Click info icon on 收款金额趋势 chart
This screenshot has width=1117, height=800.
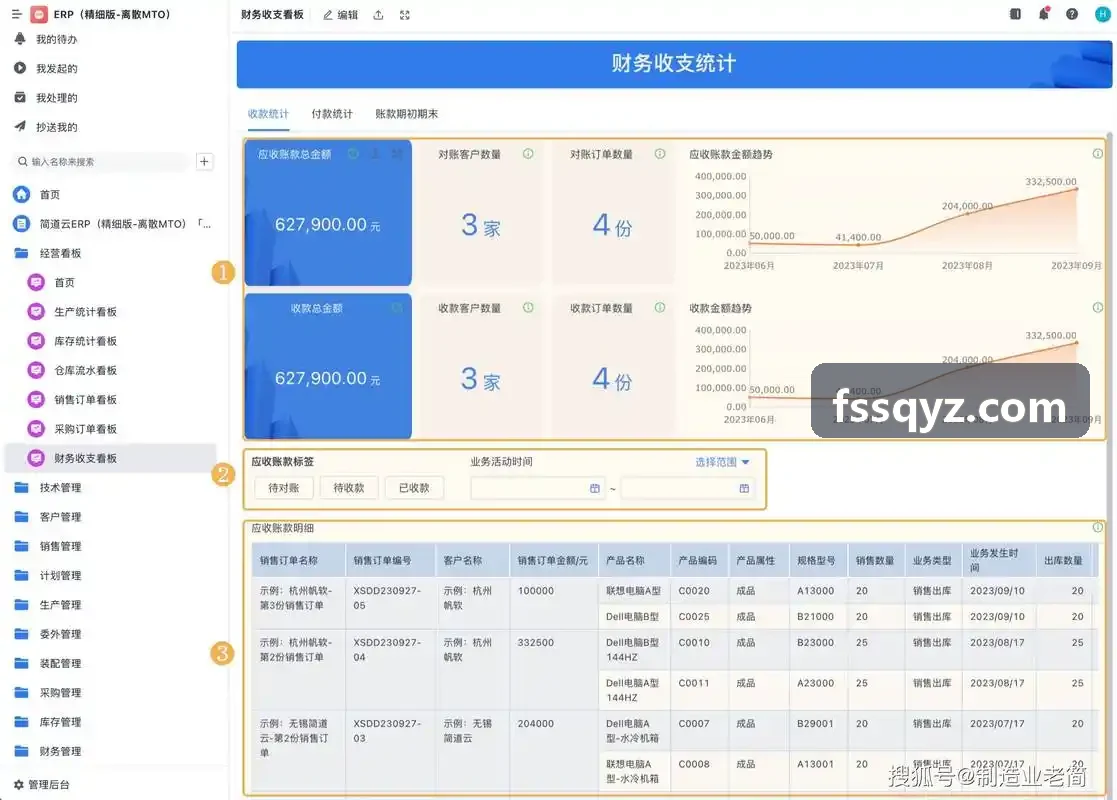(1098, 308)
